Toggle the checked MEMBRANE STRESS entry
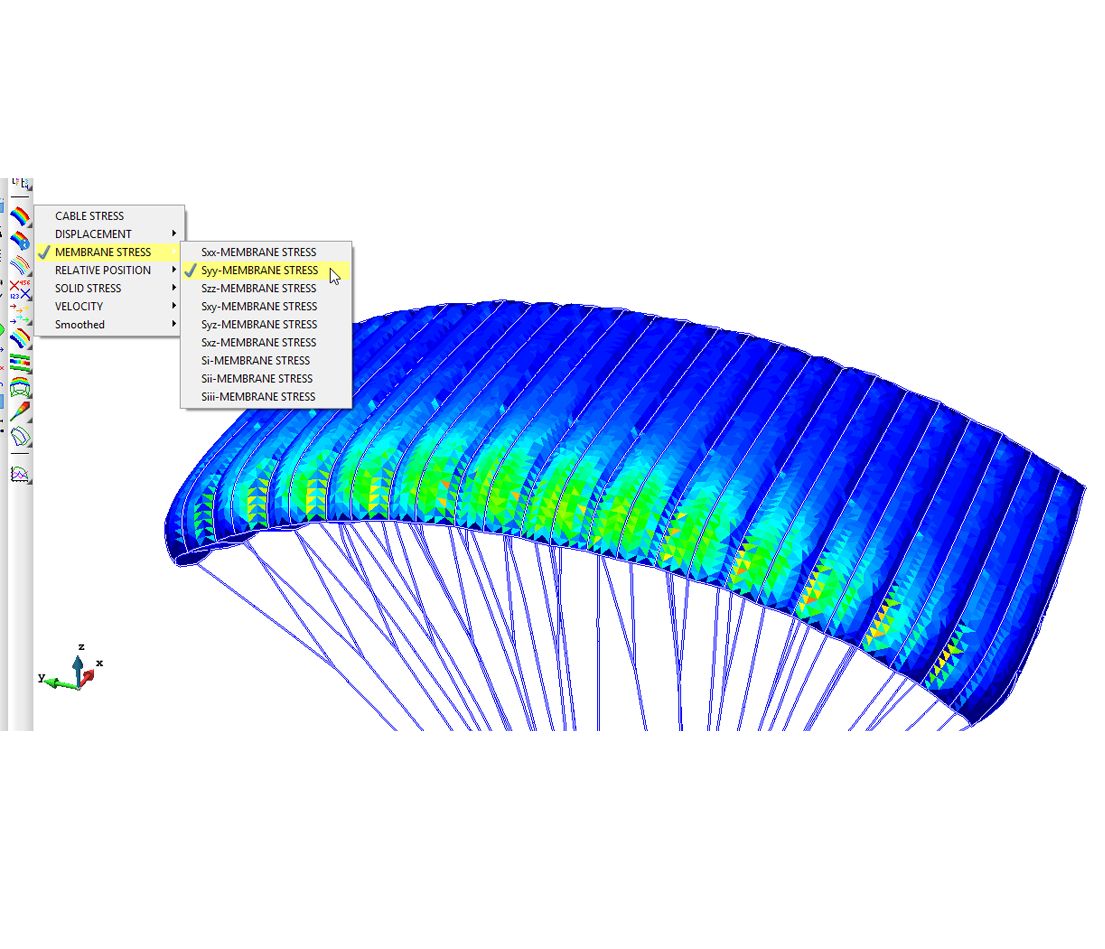Image resolution: width=1105 pixels, height=949 pixels. point(103,252)
